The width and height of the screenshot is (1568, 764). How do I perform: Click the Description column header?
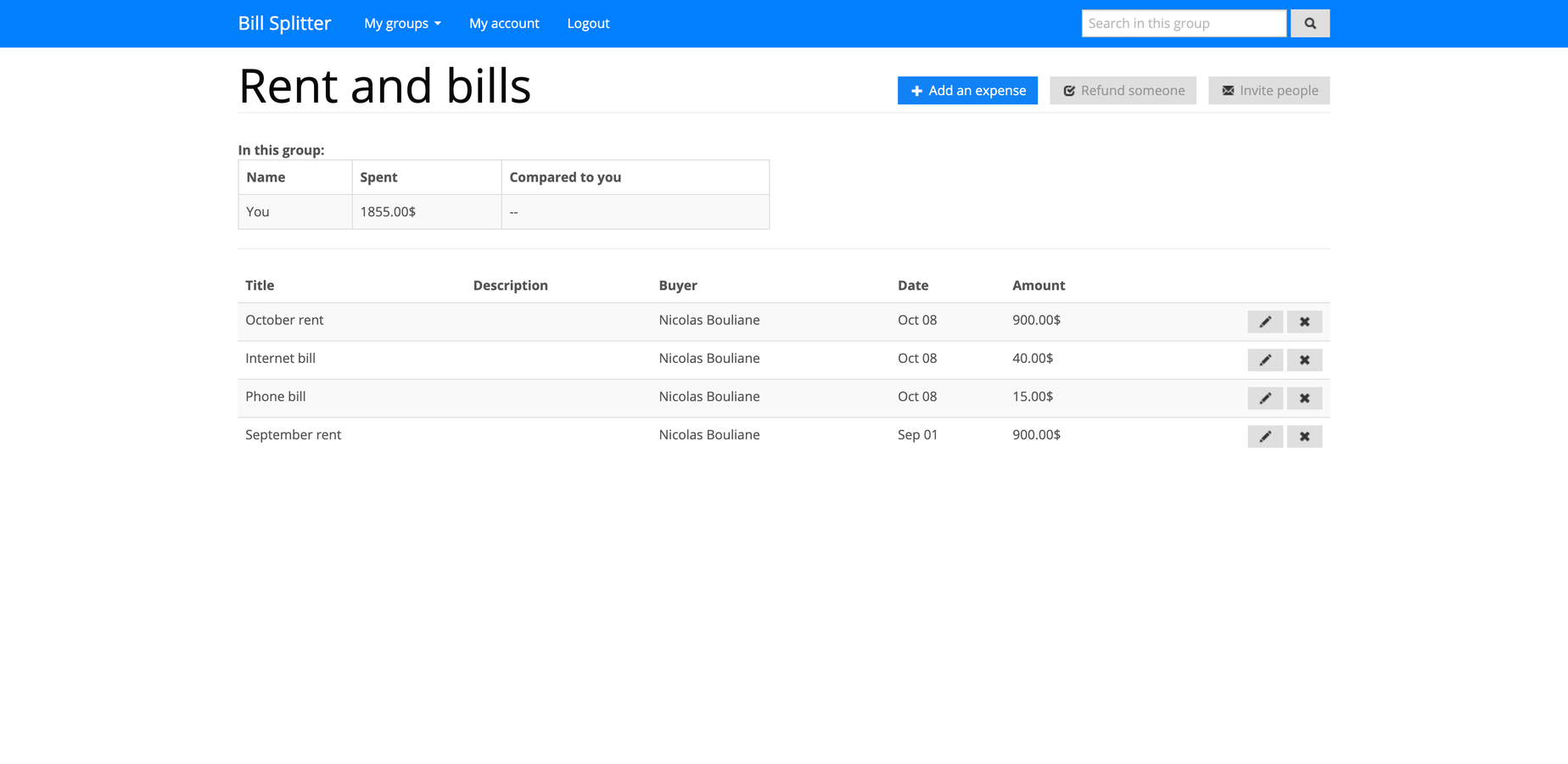(x=510, y=285)
